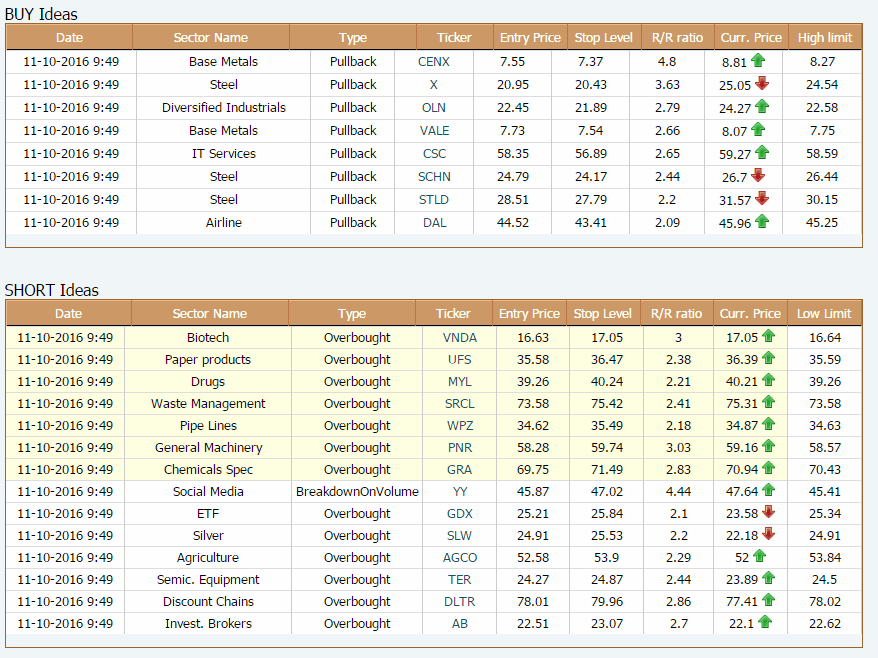Open the OLN ticker link
The width and height of the screenshot is (878, 658).
coord(434,108)
